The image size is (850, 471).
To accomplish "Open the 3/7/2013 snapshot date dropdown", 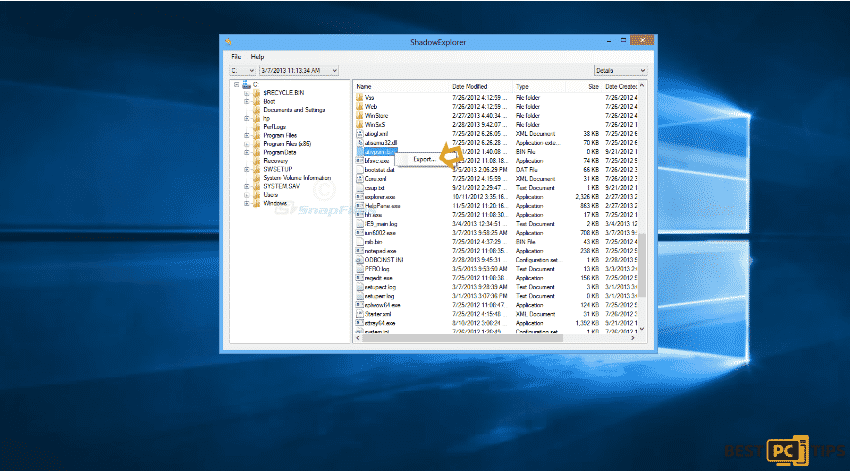I will (x=299, y=70).
